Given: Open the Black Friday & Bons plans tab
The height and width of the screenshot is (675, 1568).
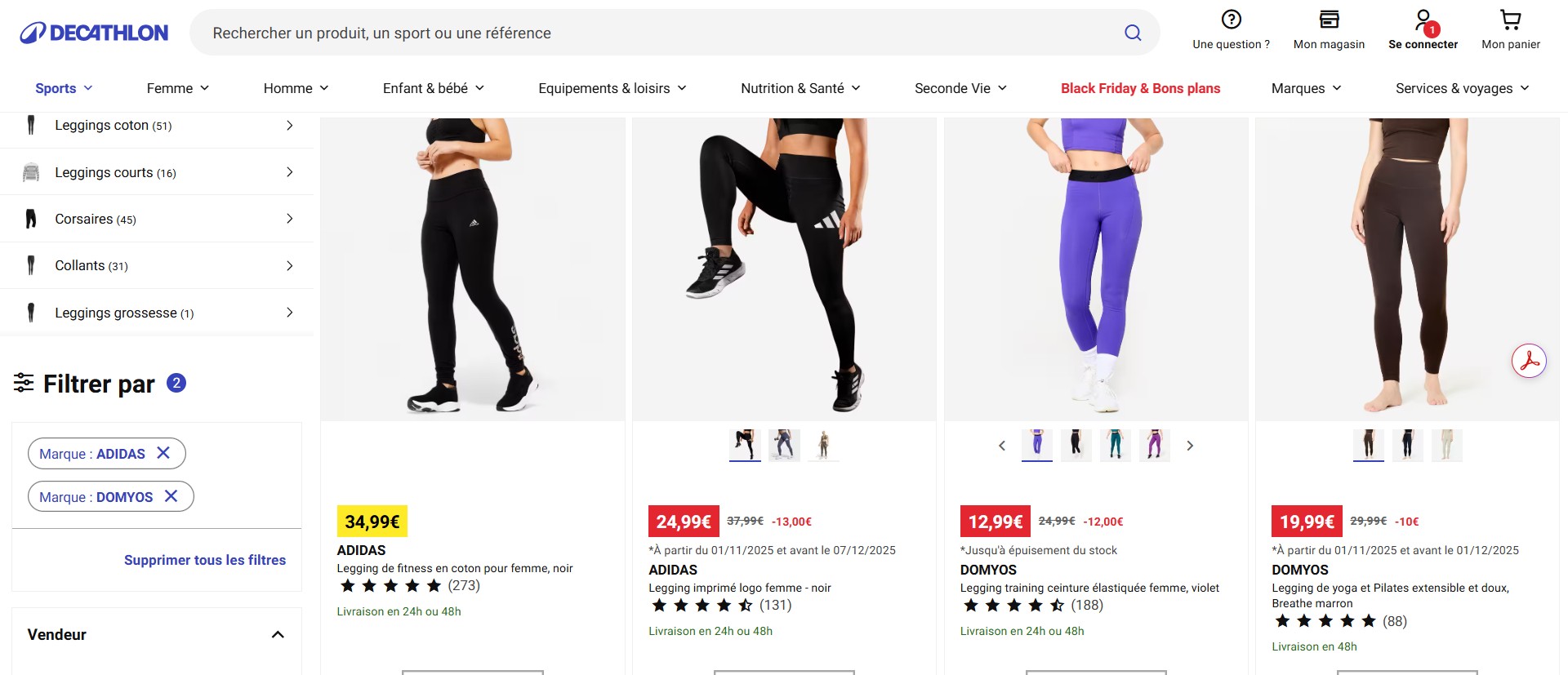Looking at the screenshot, I should tap(1140, 88).
